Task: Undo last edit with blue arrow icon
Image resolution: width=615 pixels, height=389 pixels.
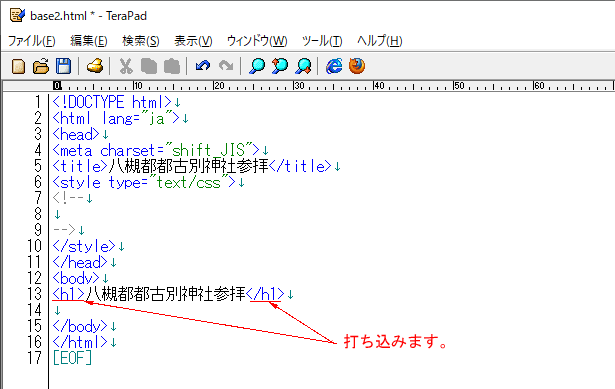Action: click(x=203, y=66)
